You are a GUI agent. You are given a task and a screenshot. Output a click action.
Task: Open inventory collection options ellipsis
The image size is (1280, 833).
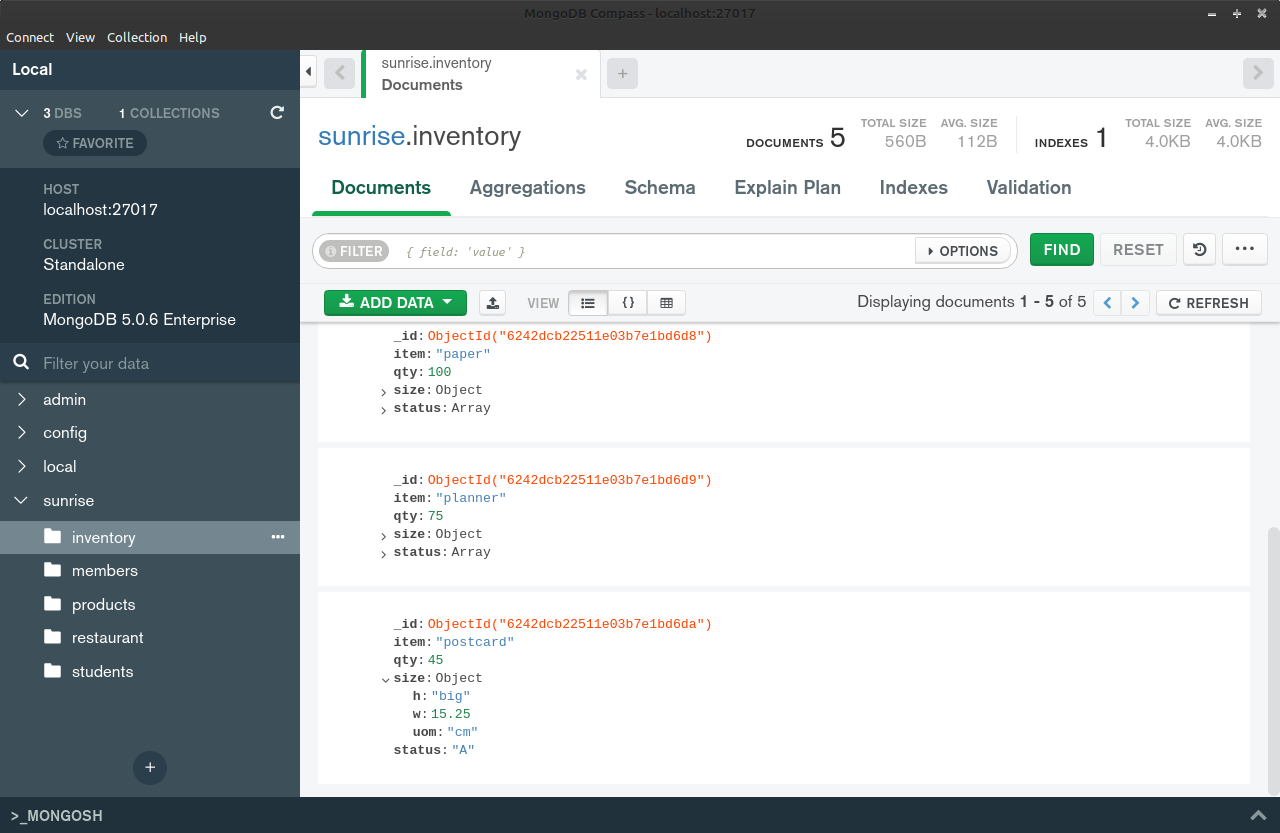pyautogui.click(x=278, y=537)
